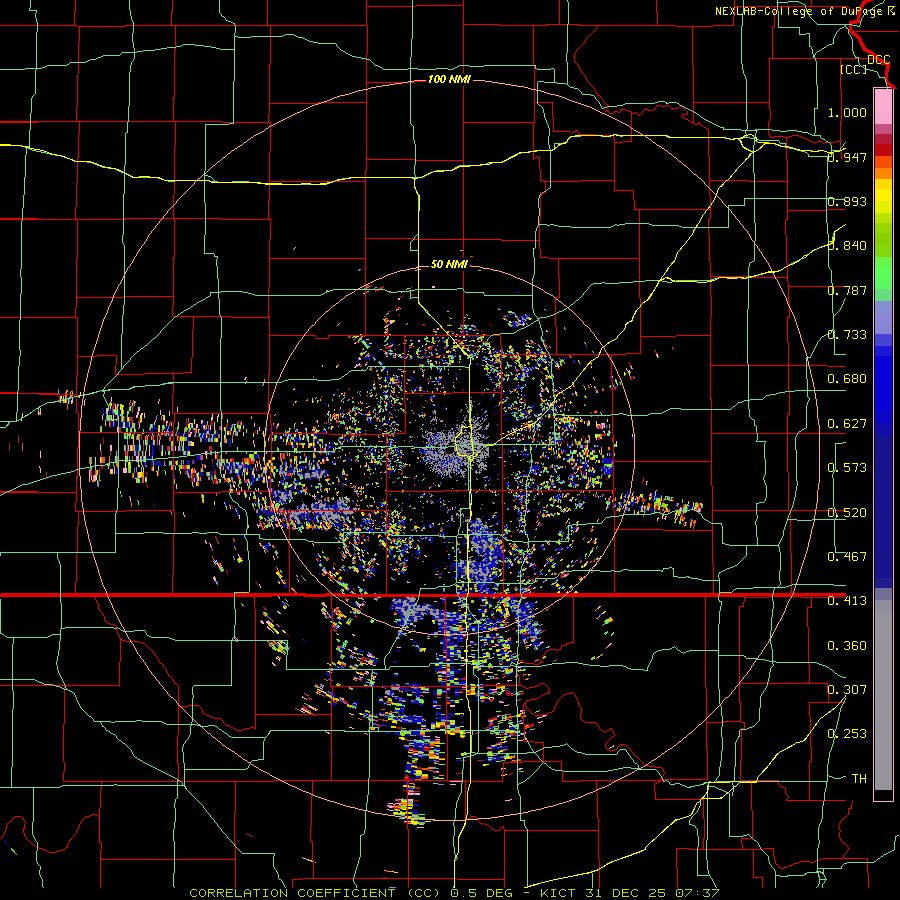This screenshot has height=900, width=900.
Task: Click the 0.520 legend value
Action: (x=847, y=513)
